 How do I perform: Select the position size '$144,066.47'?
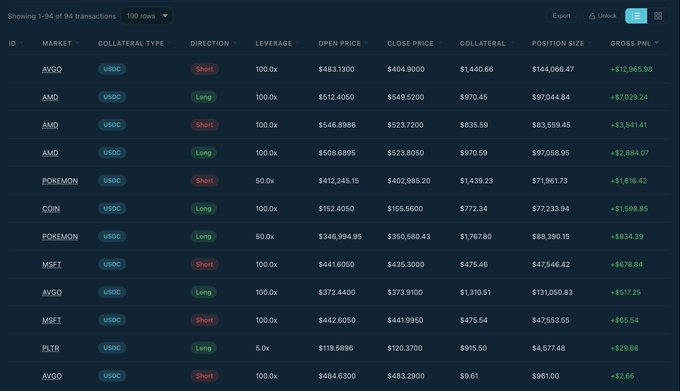click(553, 69)
